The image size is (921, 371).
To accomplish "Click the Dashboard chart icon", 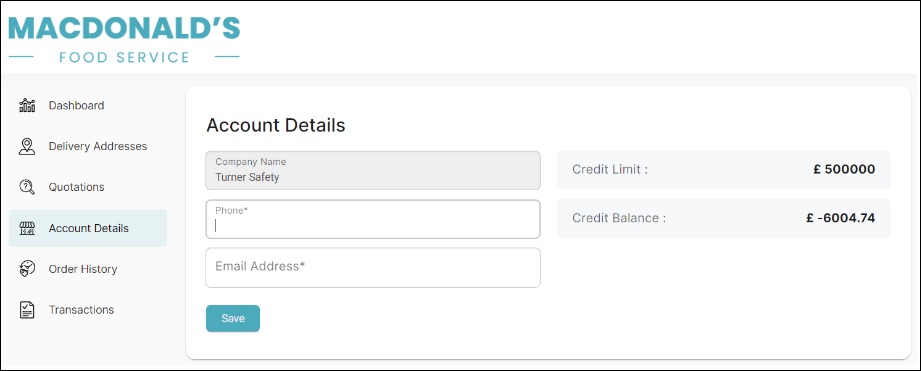I will click(x=27, y=105).
